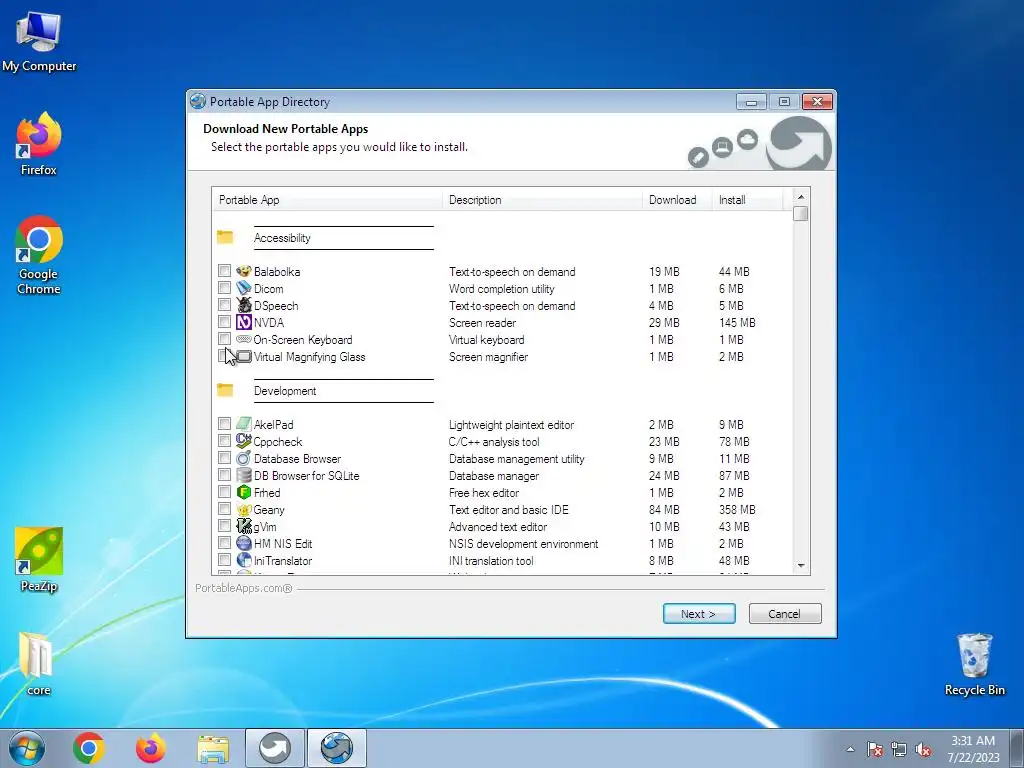1024x768 pixels.
Task: Check the IniTranslator checkbox
Action: pos(224,559)
